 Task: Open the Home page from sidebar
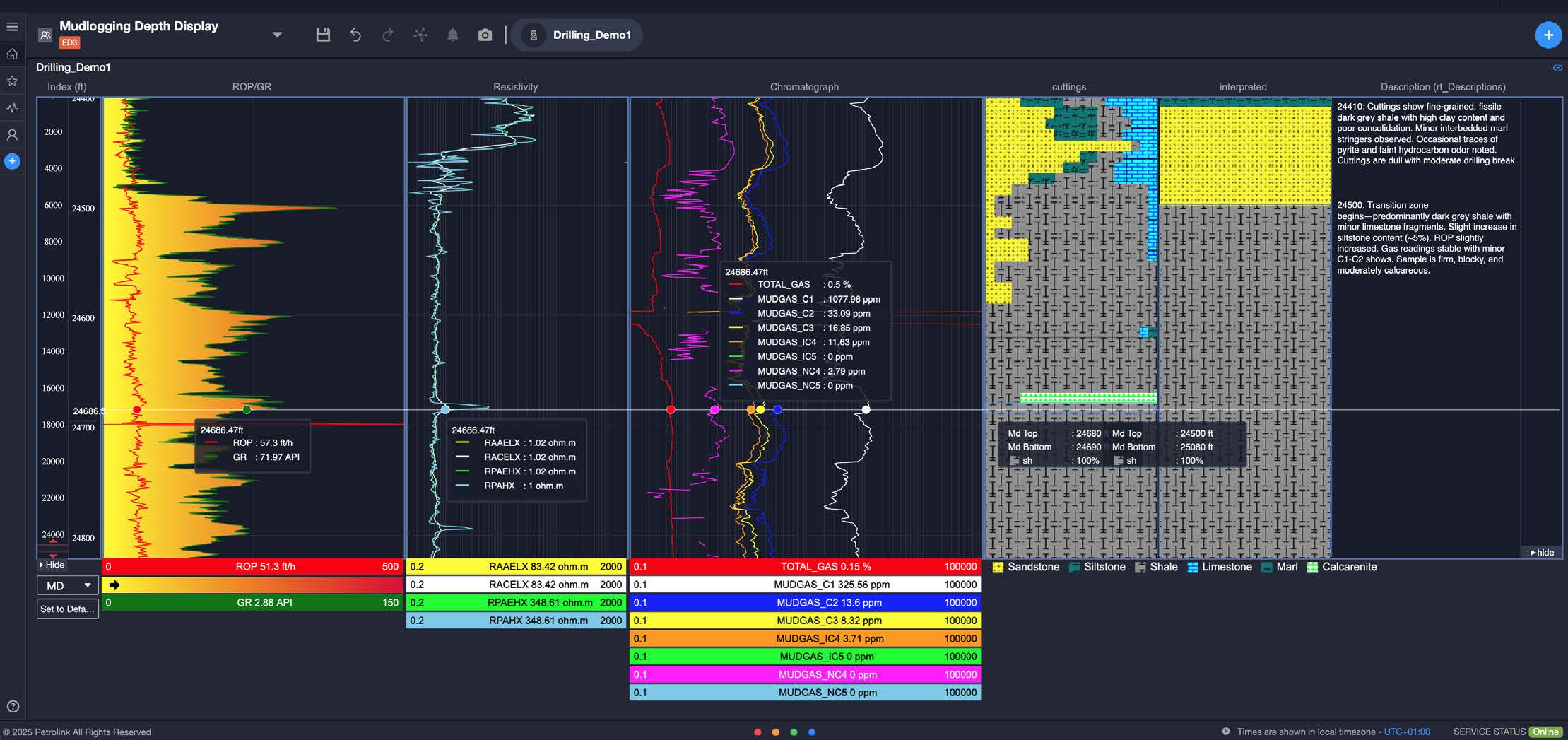click(12, 54)
